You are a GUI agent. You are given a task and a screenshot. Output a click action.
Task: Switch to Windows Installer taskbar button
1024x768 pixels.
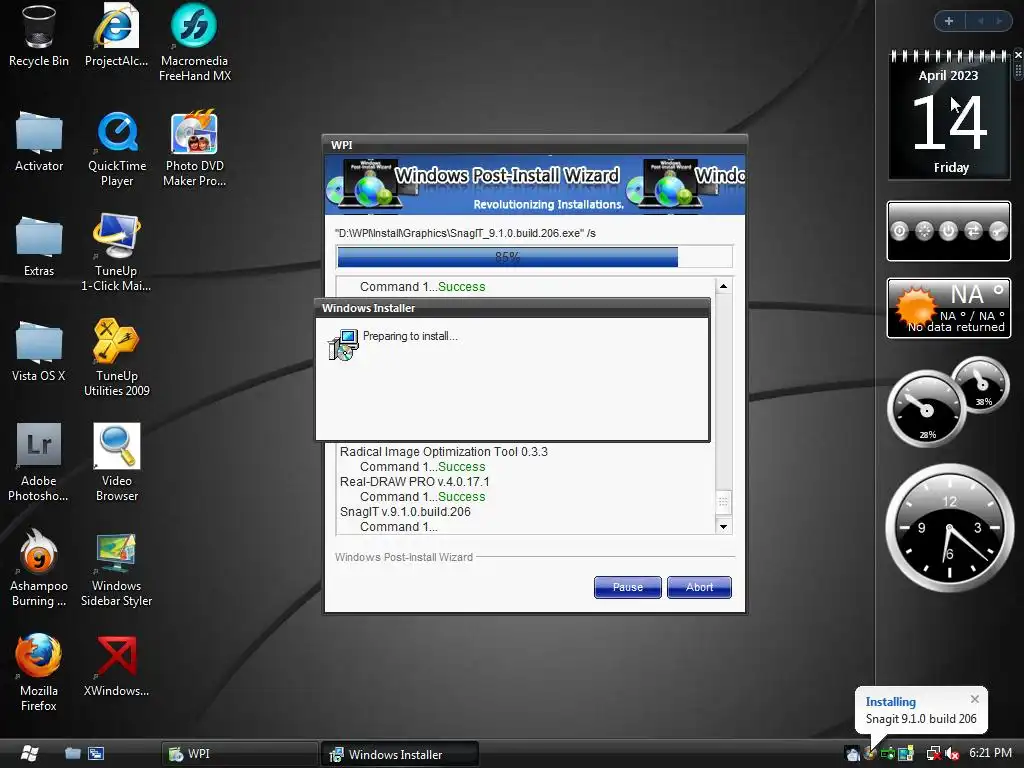click(400, 754)
